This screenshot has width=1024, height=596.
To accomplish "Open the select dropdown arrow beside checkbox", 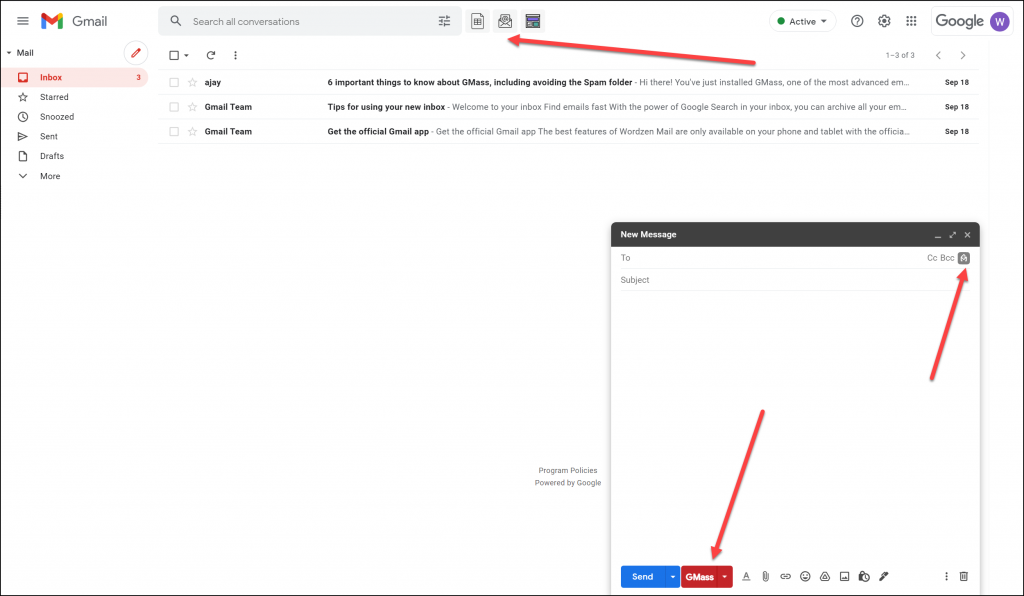I will coord(186,55).
